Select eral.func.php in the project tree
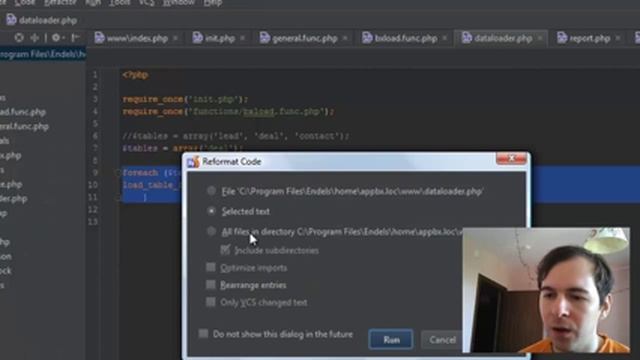640x360 pixels. [x=24, y=127]
